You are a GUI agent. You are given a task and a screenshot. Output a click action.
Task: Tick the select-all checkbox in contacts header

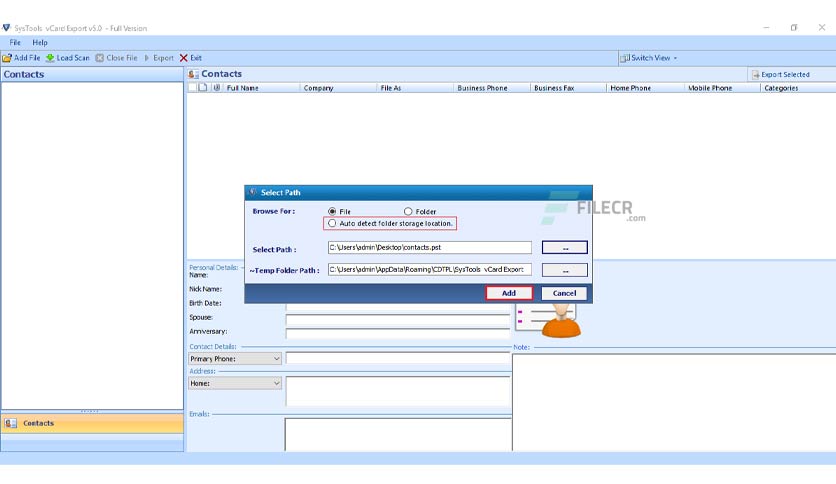[192, 87]
